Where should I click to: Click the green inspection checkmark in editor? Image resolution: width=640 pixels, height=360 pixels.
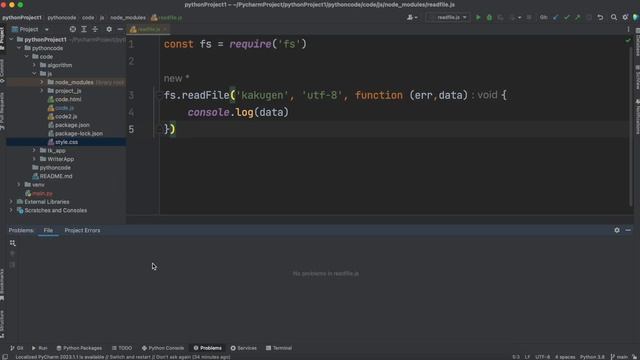pos(628,40)
